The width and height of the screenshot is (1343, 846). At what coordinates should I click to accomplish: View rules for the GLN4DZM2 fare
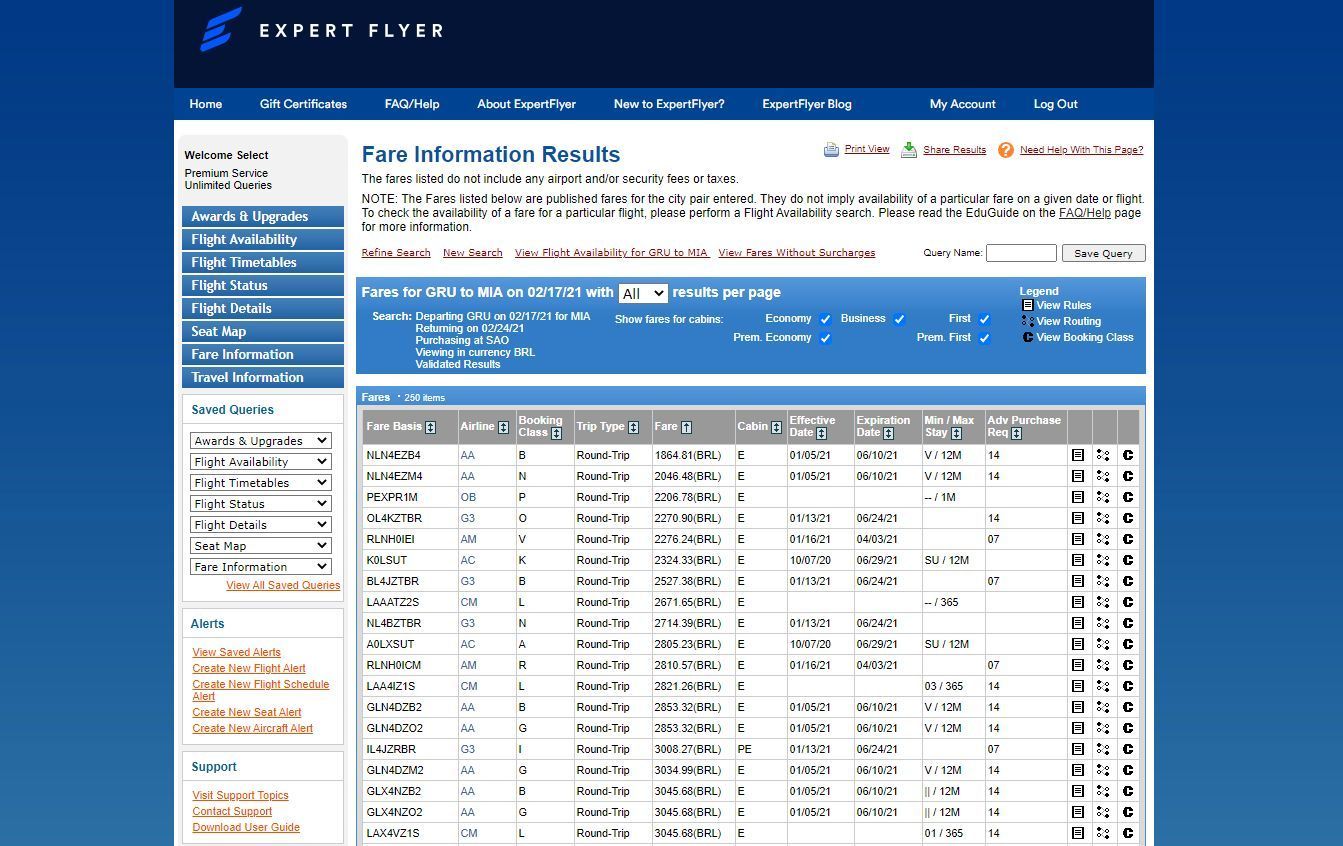click(x=1078, y=770)
